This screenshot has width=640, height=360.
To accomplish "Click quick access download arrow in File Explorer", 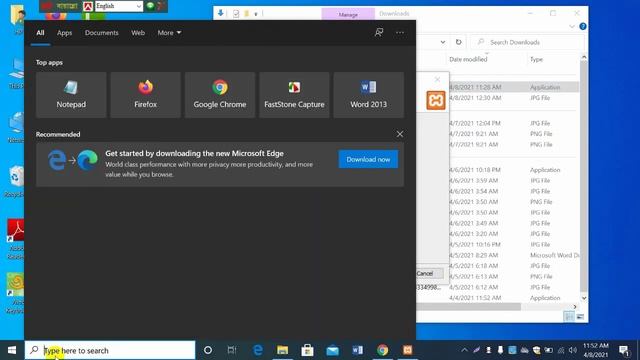I will pyautogui.click(x=220, y=13).
